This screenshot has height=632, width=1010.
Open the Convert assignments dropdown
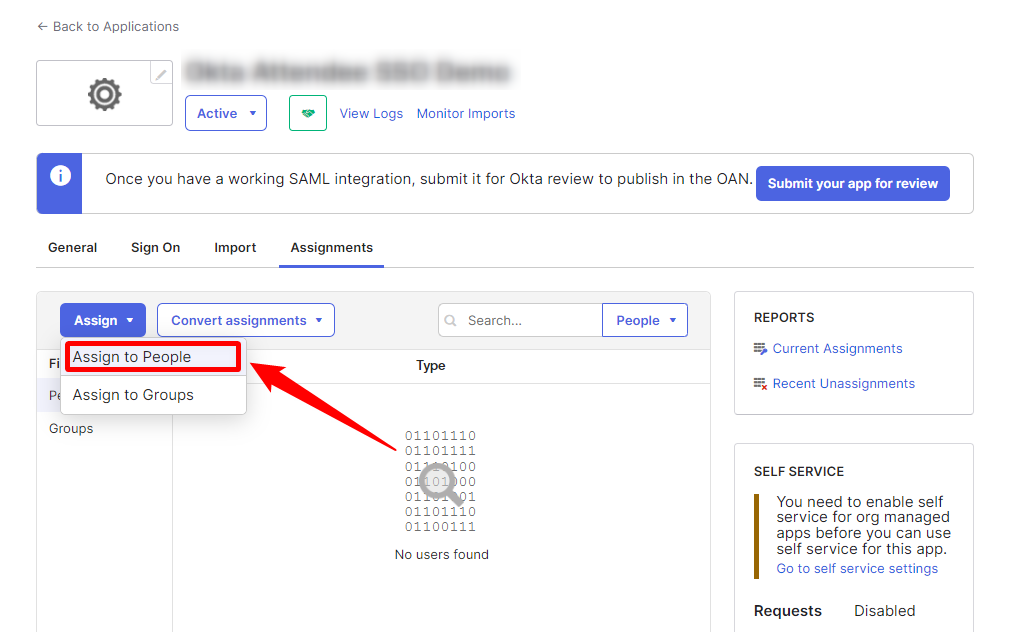[246, 320]
